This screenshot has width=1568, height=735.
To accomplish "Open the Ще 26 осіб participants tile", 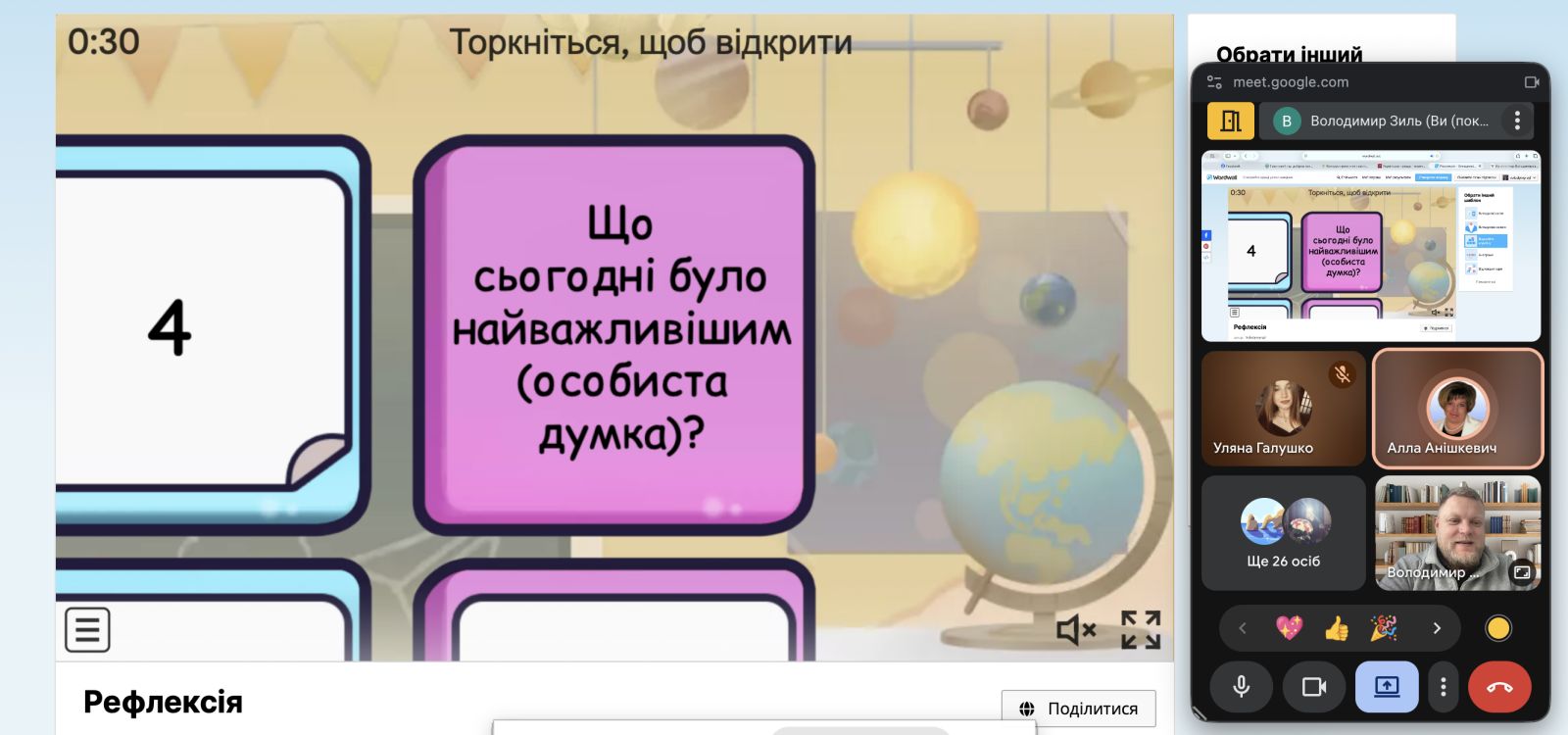I will 1283,533.
